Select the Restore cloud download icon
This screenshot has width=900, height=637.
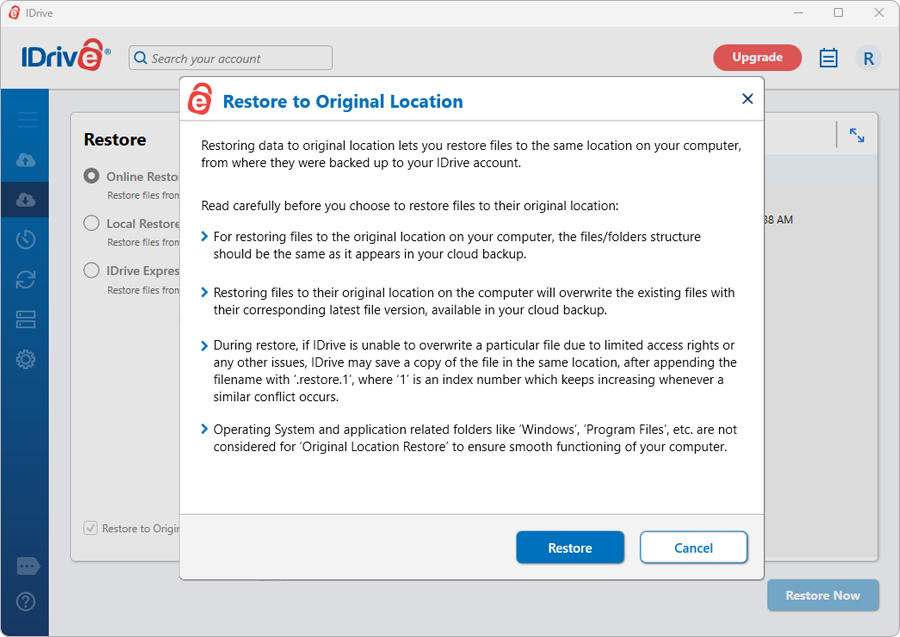tap(27, 199)
